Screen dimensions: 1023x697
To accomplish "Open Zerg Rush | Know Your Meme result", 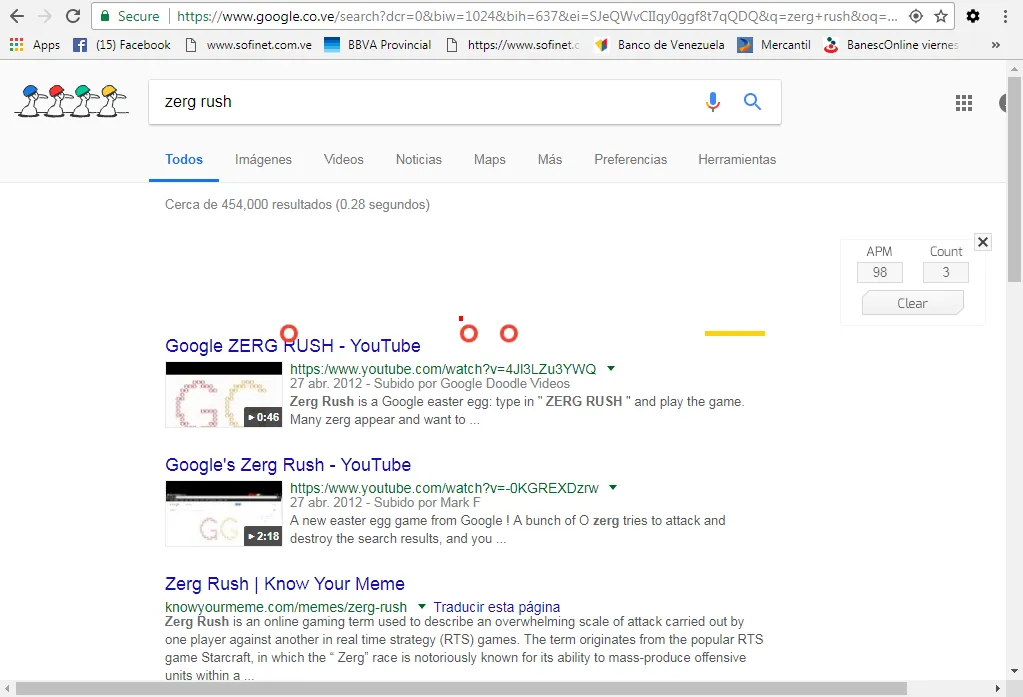I will pyautogui.click(x=284, y=583).
